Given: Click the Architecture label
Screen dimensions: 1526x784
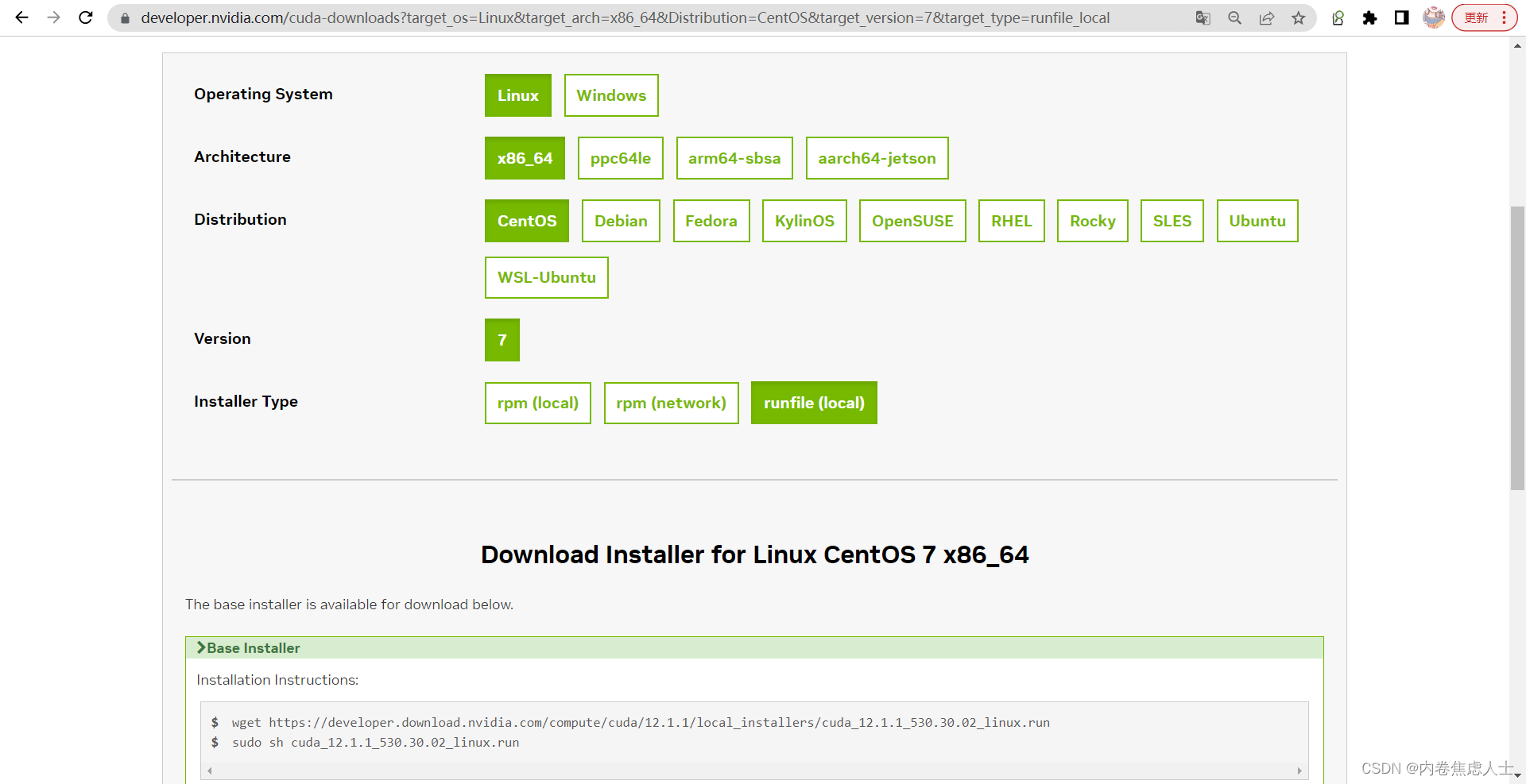Looking at the screenshot, I should pyautogui.click(x=242, y=156).
